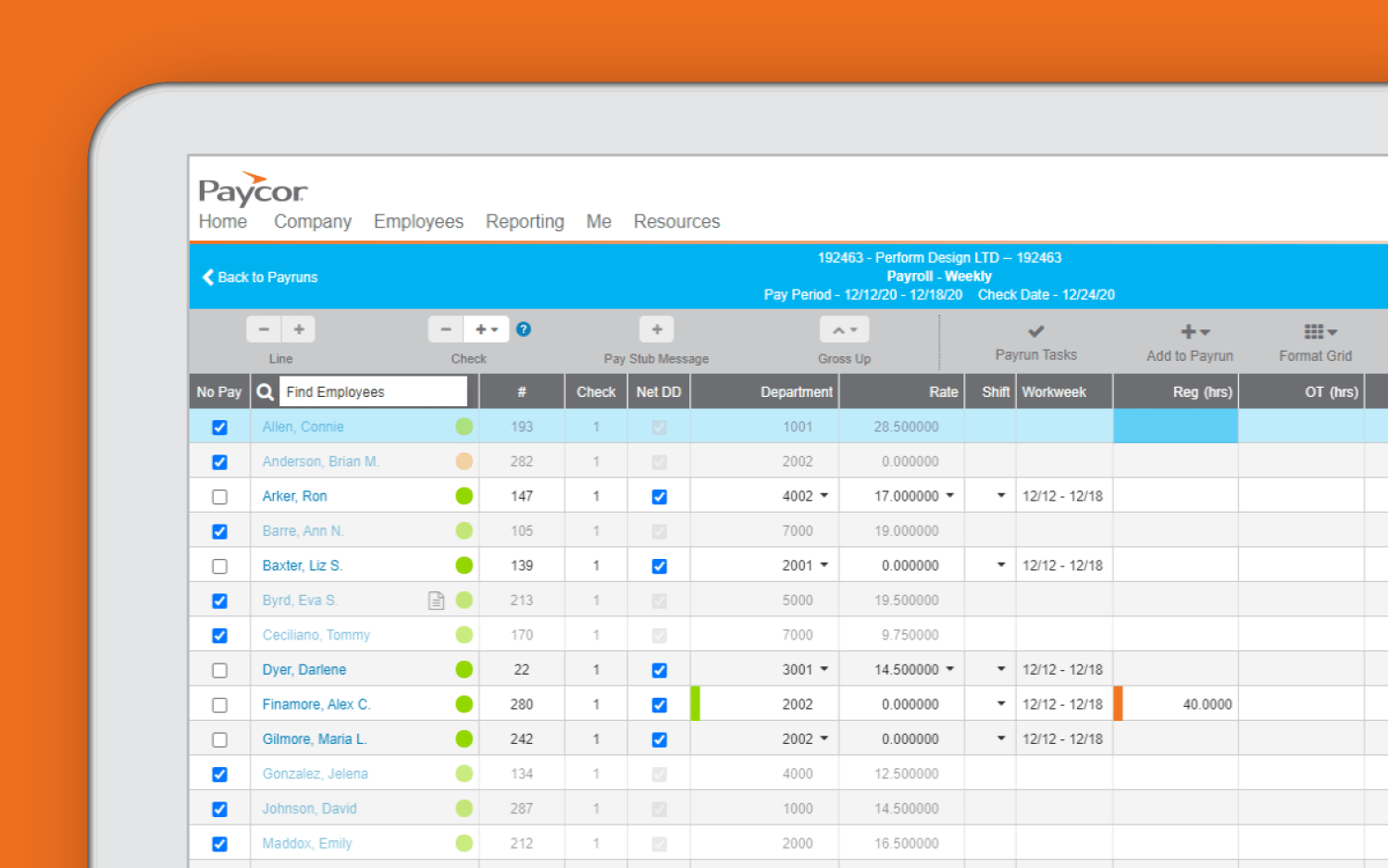The width and height of the screenshot is (1388, 868).
Task: Open employee Arker, Ron
Action: (294, 496)
